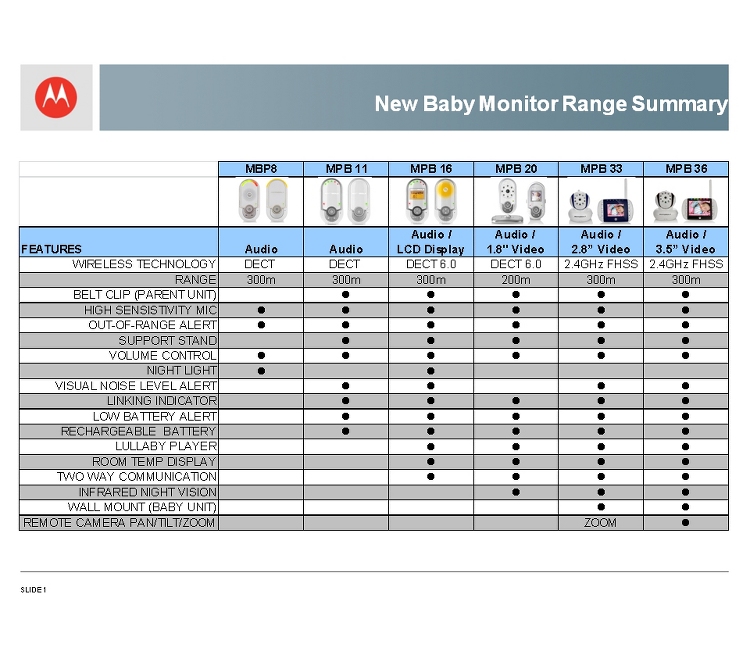Click the WALL MOUNT dot for MPB 33
The width and height of the screenshot is (750, 650).
click(x=601, y=507)
